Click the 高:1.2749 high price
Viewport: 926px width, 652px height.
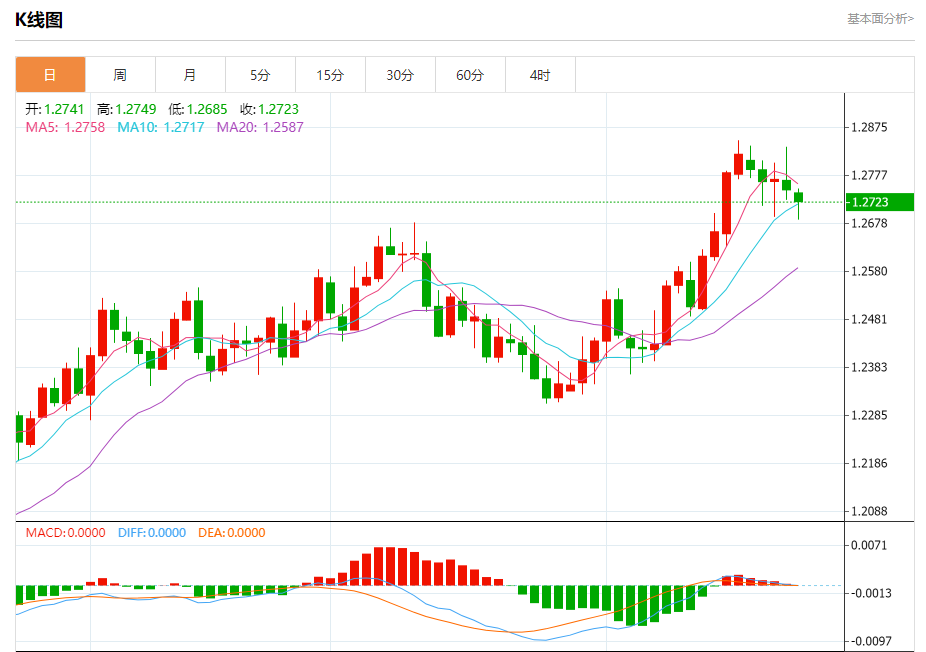point(126,109)
